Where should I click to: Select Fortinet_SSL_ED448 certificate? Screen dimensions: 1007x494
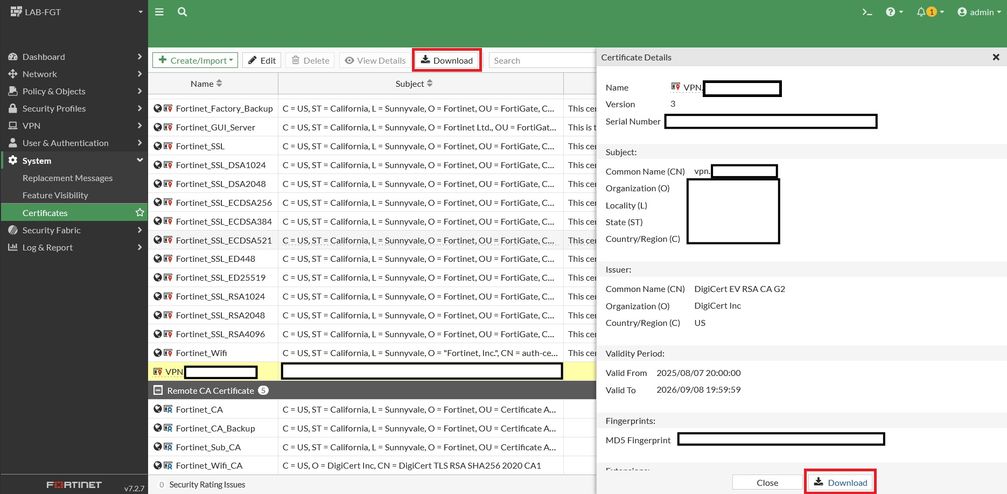click(372, 259)
